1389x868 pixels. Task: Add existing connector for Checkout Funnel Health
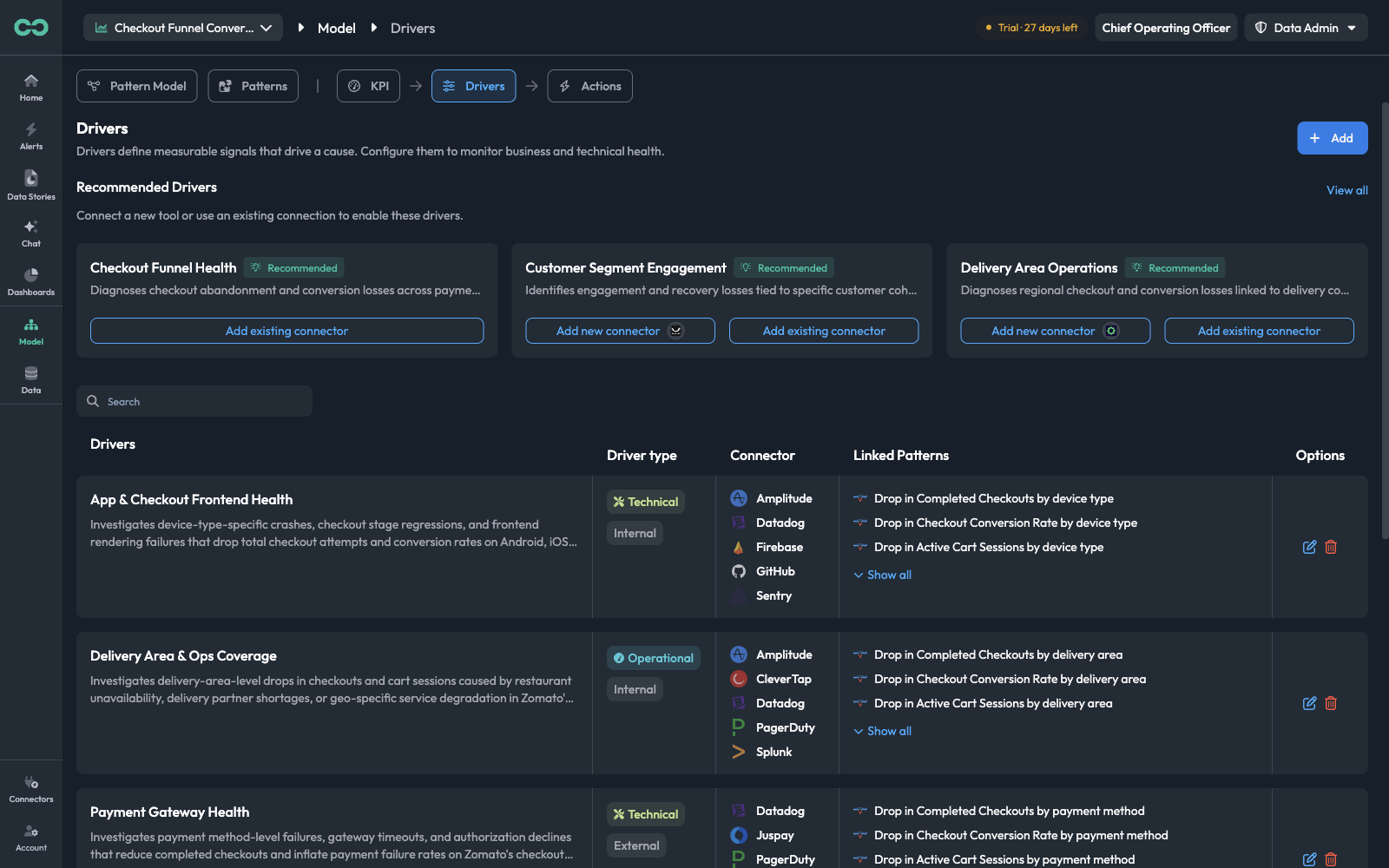[287, 331]
